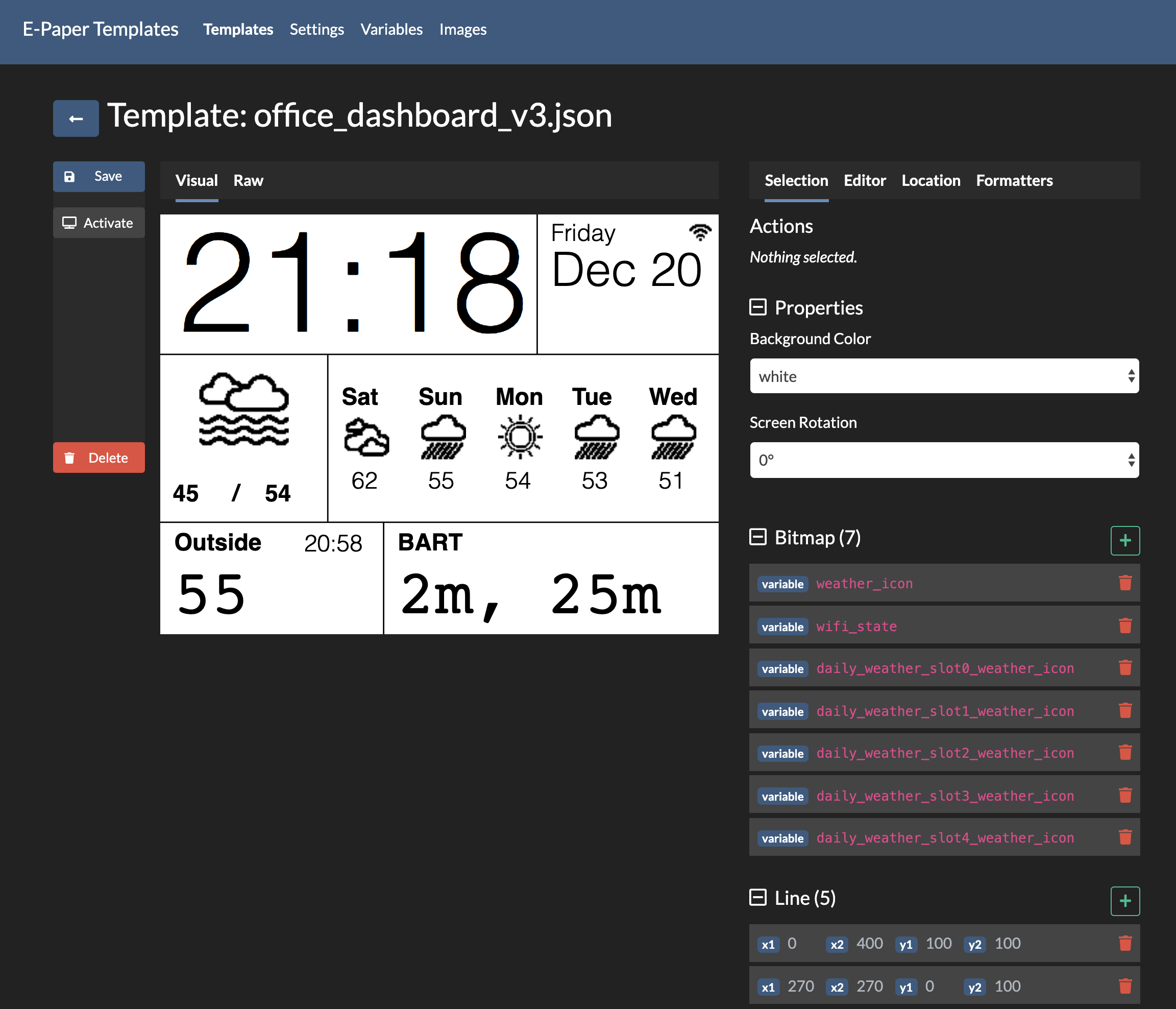
Task: Delete the weather_icon bitmap entry
Action: (x=1124, y=583)
